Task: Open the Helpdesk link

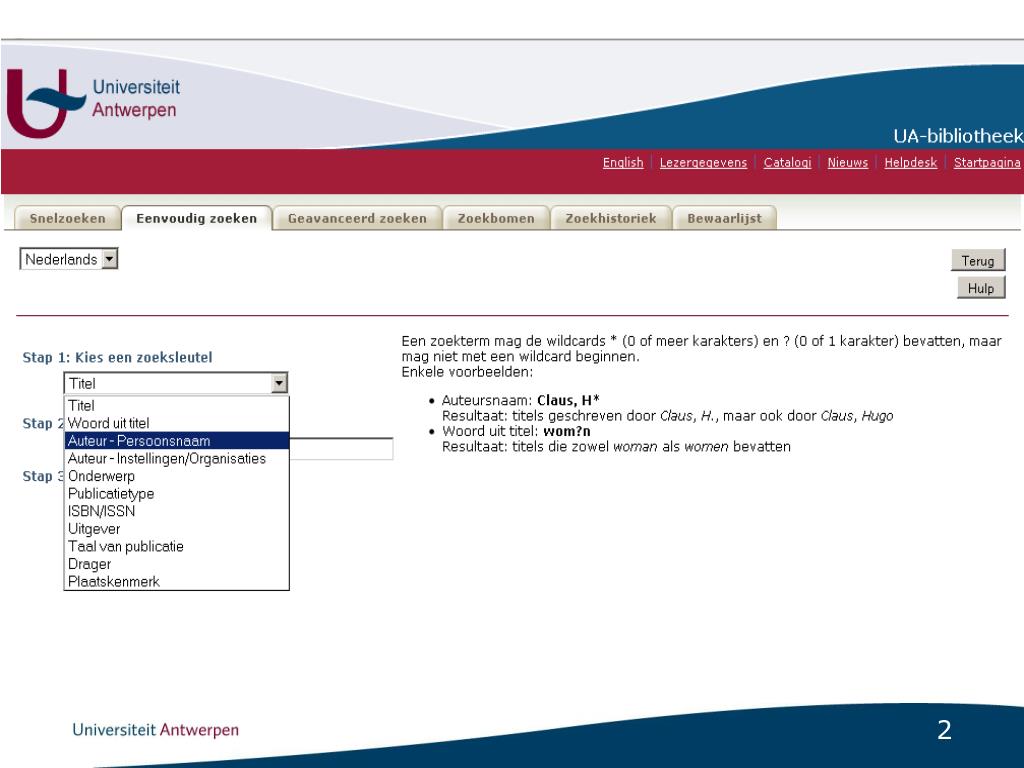Action: pyautogui.click(x=910, y=163)
